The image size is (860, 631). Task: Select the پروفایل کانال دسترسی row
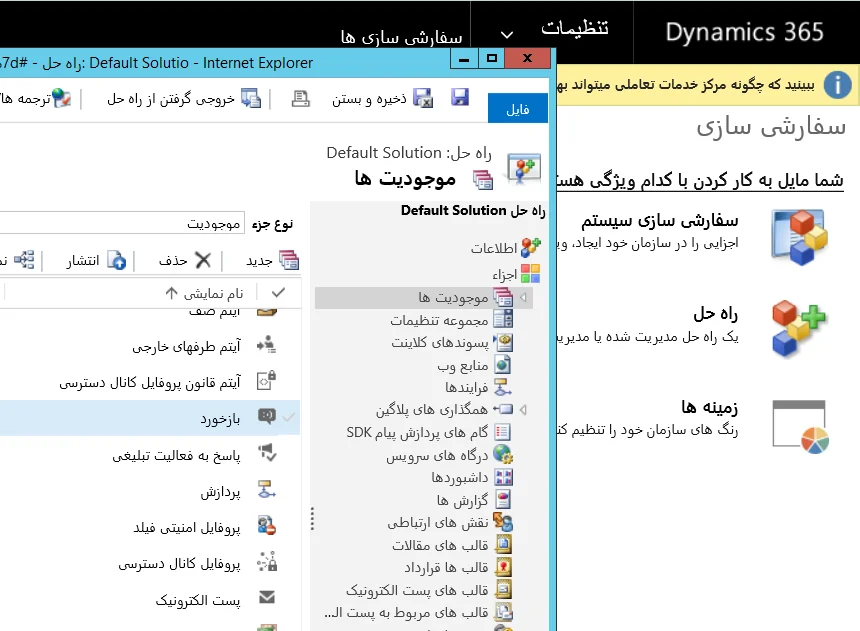[150, 564]
